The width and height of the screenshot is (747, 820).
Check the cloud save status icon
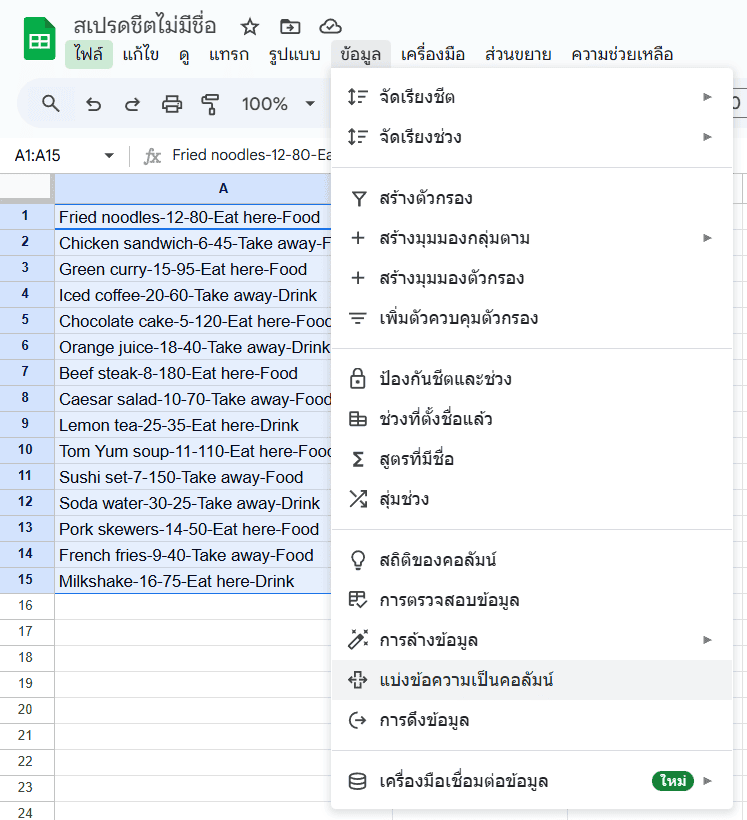coord(330,27)
